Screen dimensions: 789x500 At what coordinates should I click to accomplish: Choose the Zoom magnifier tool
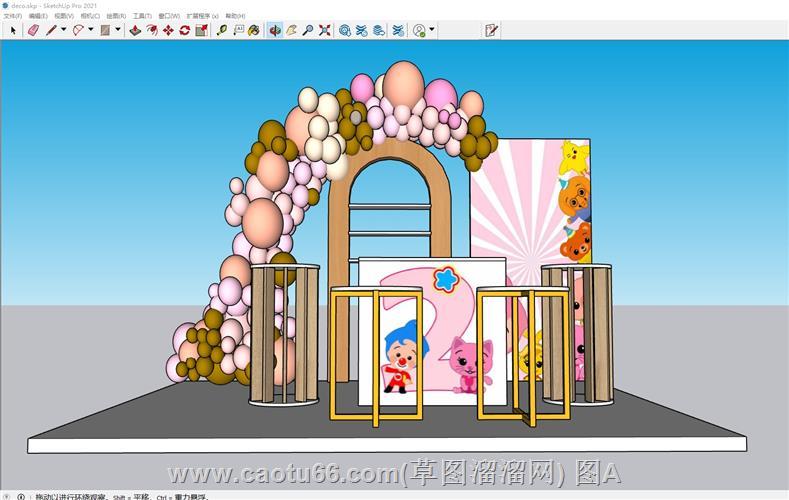click(x=308, y=31)
